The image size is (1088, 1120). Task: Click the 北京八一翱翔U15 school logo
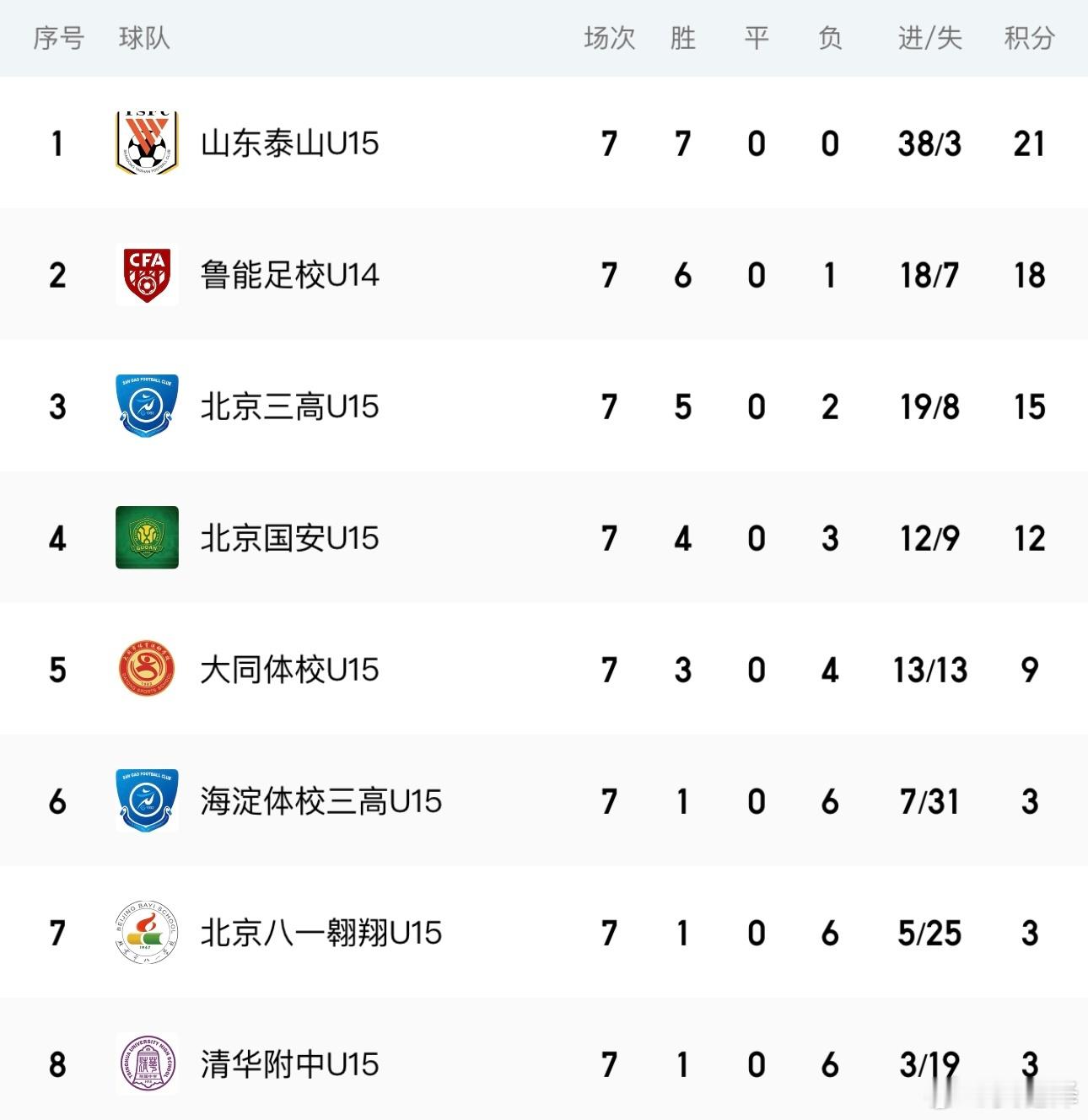click(147, 932)
